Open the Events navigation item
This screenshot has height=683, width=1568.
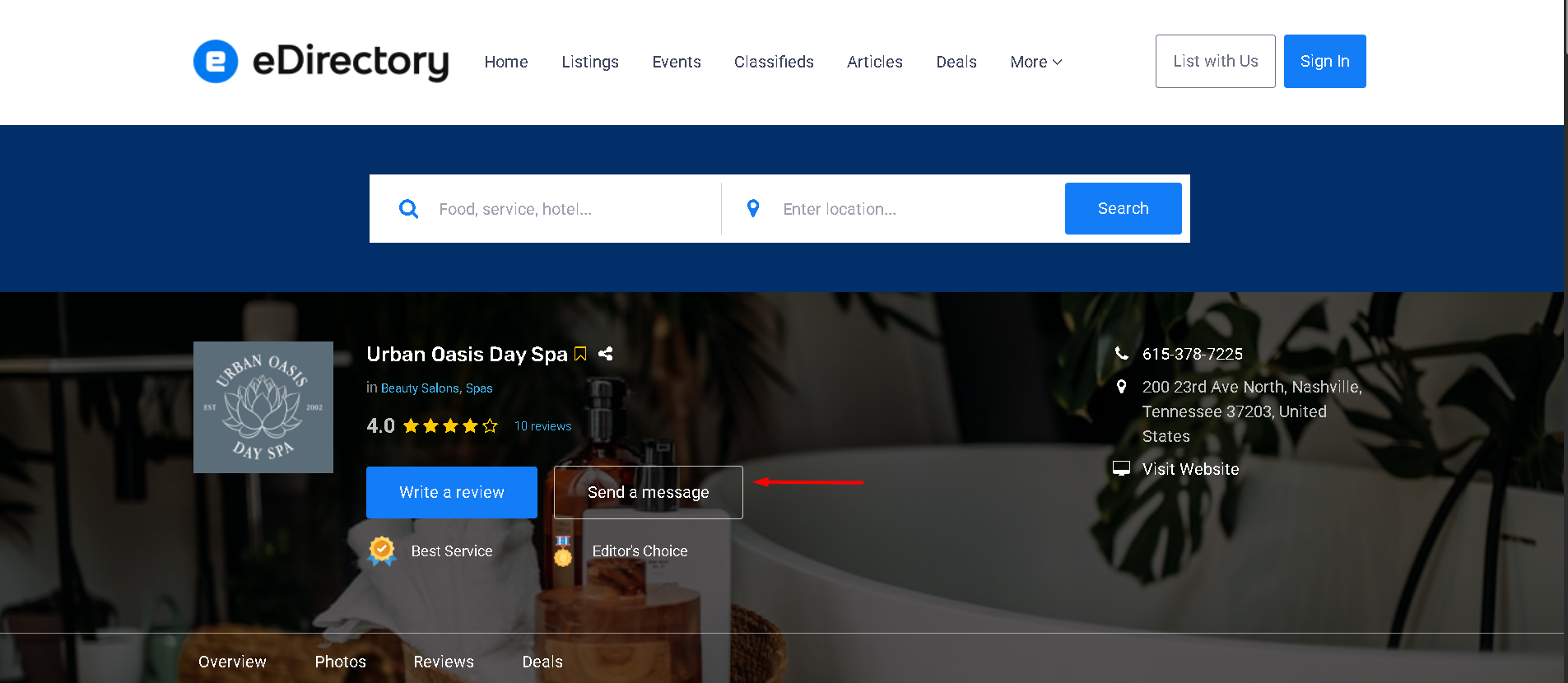pyautogui.click(x=677, y=62)
